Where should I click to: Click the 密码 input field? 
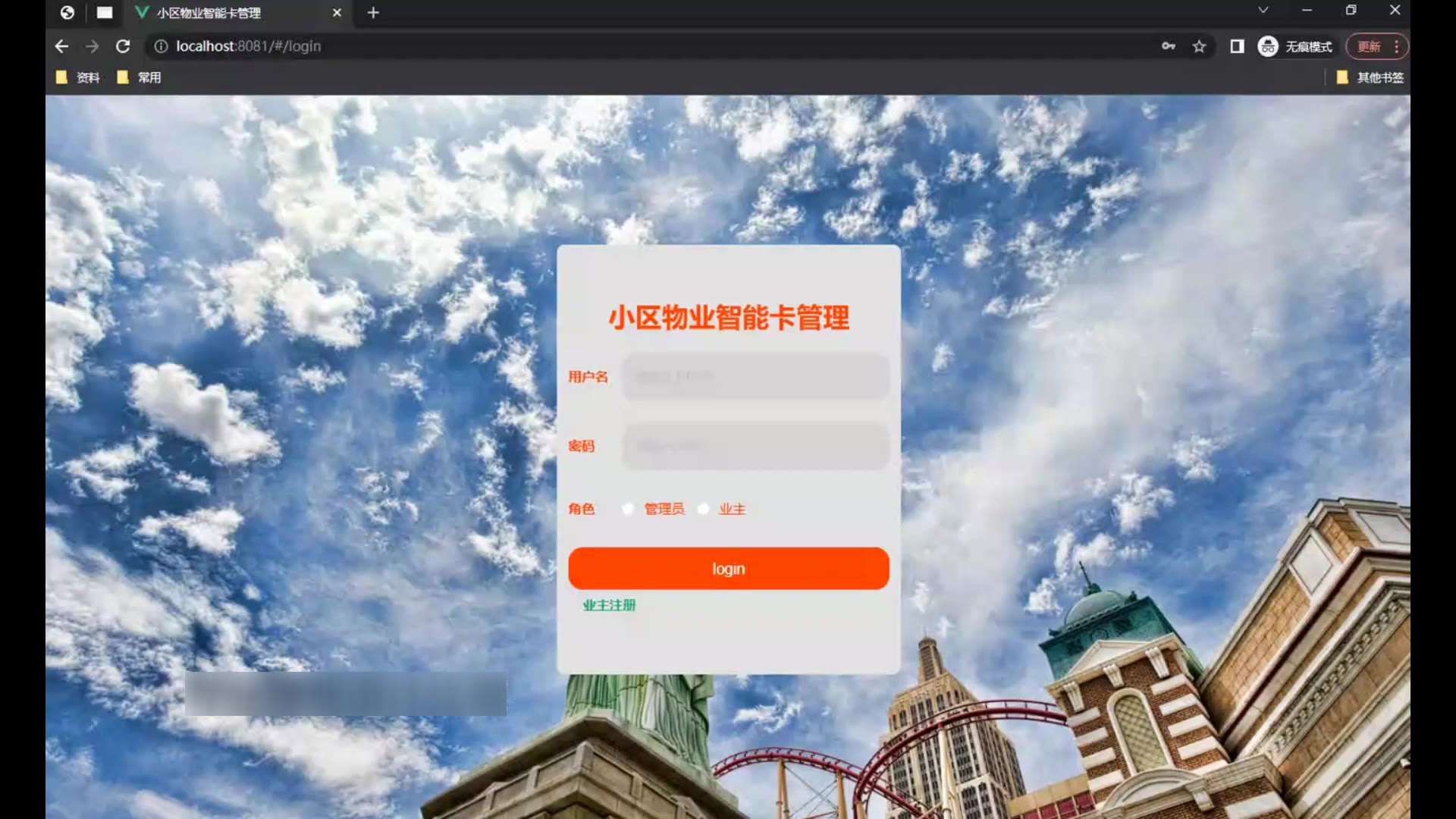coord(755,446)
